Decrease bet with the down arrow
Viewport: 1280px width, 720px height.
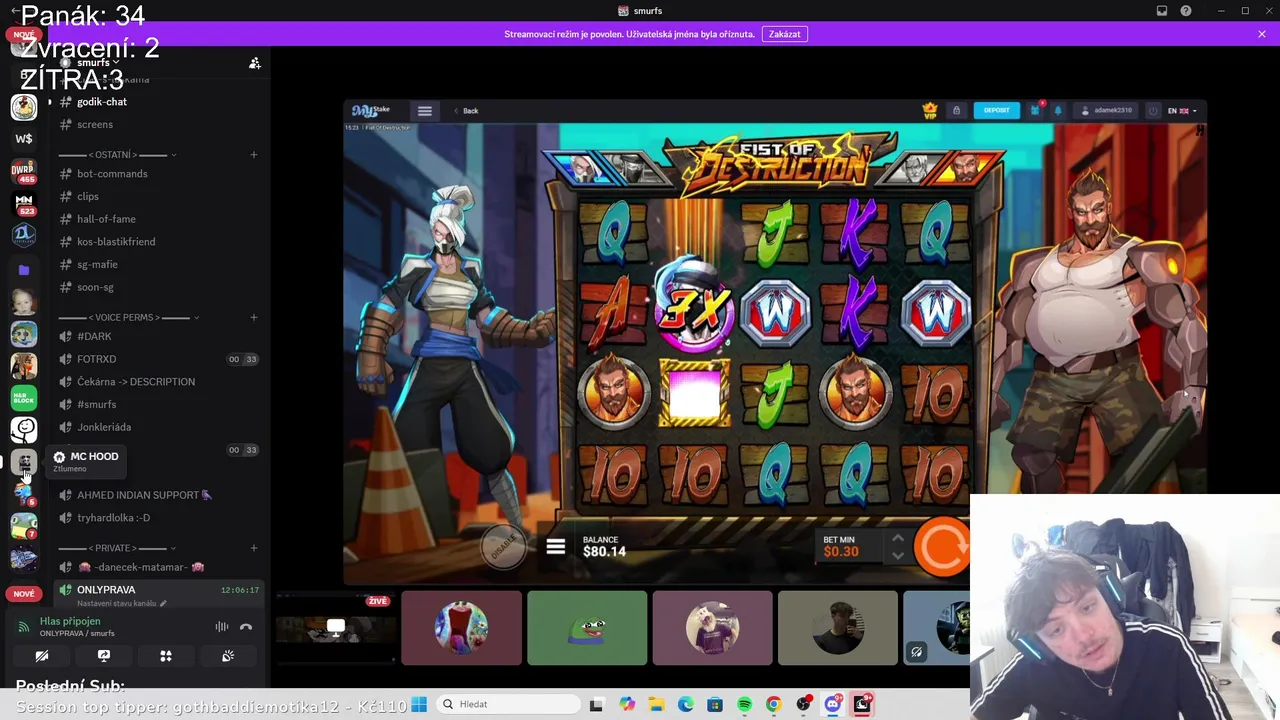pos(897,555)
